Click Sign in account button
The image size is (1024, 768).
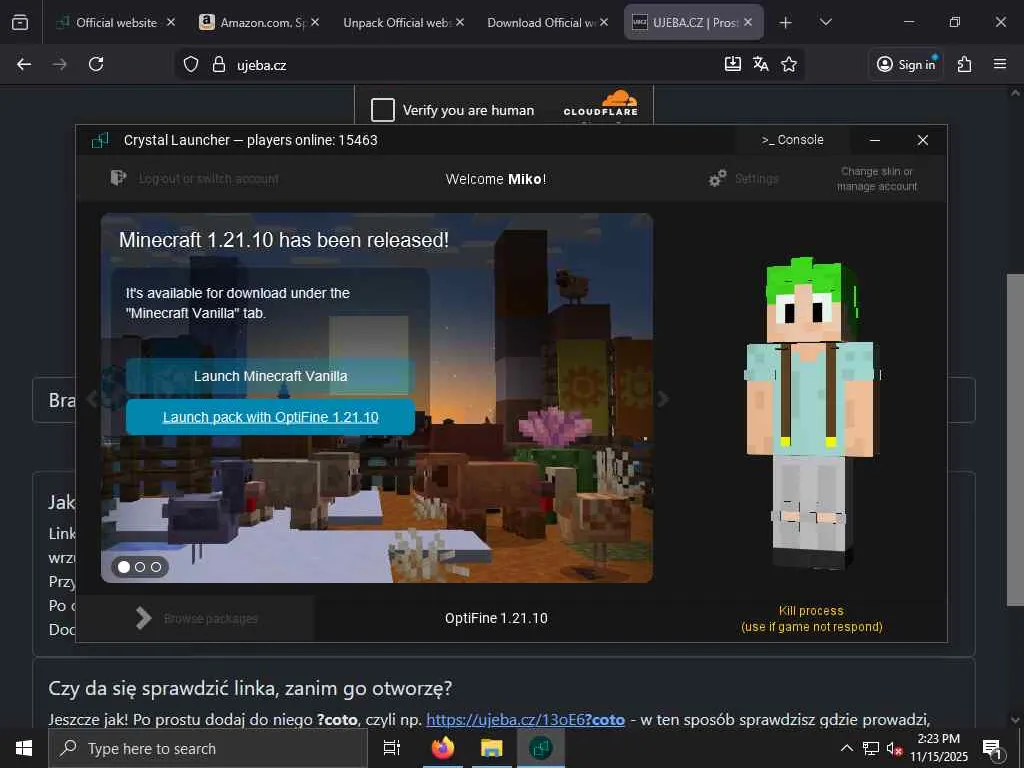tap(906, 64)
